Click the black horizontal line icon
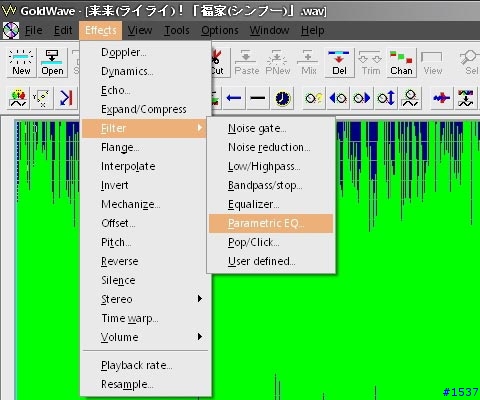480x400 pixels. pyautogui.click(x=257, y=98)
